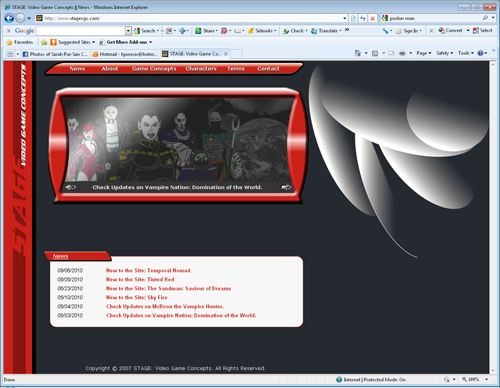Open the Google toolbar search box dropdown
Viewport: 500px width, 388px height.
click(x=128, y=31)
